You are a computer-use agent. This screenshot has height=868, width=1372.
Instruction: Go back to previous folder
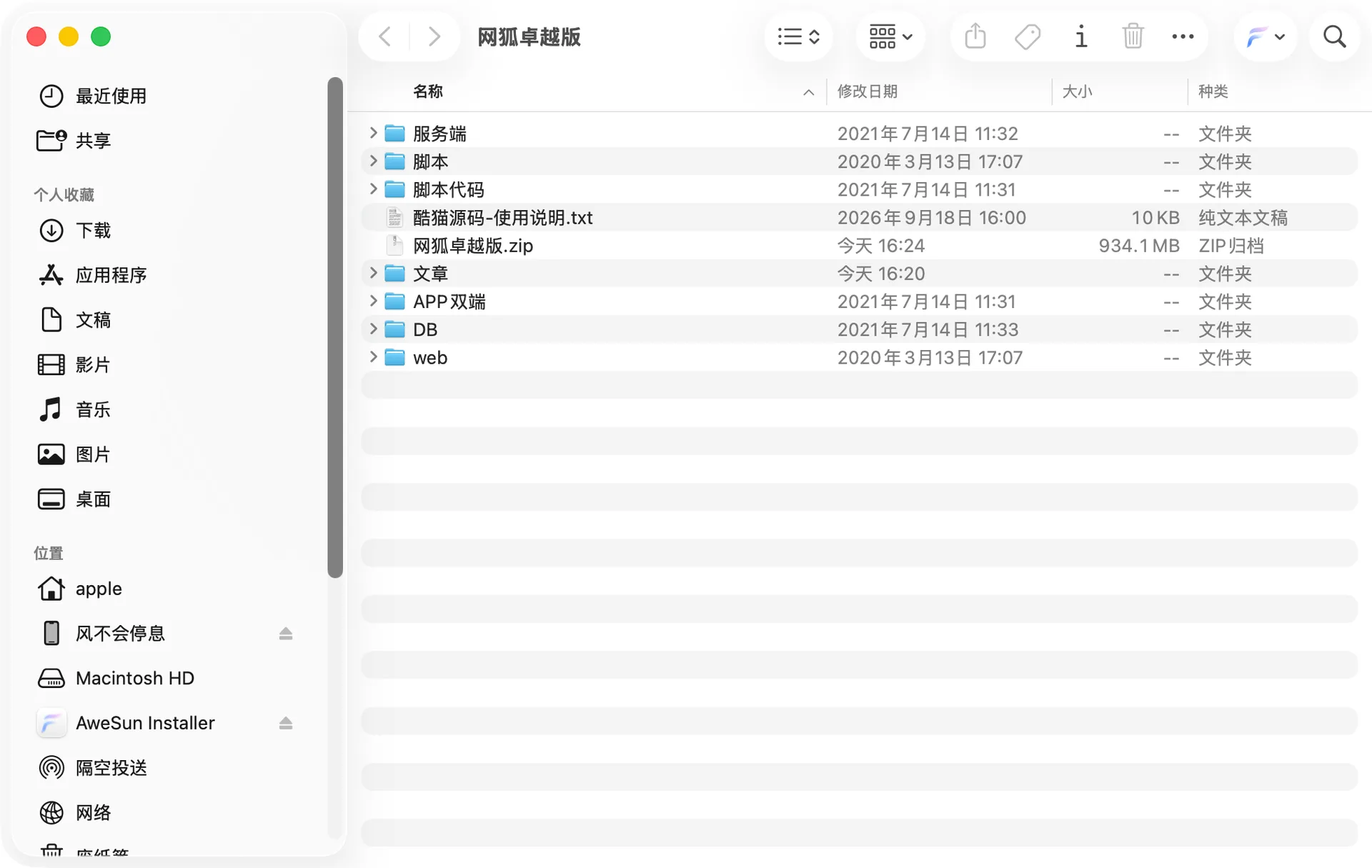[385, 36]
